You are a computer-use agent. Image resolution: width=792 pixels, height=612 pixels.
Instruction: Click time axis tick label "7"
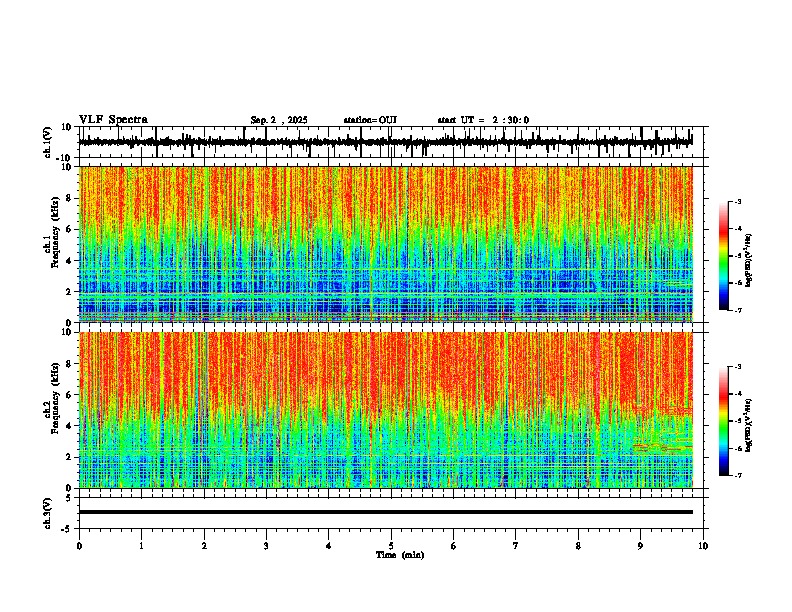pos(516,546)
